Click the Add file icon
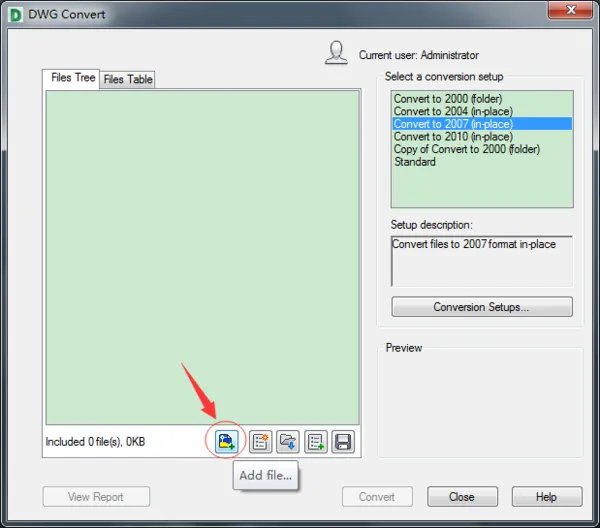 coord(226,441)
